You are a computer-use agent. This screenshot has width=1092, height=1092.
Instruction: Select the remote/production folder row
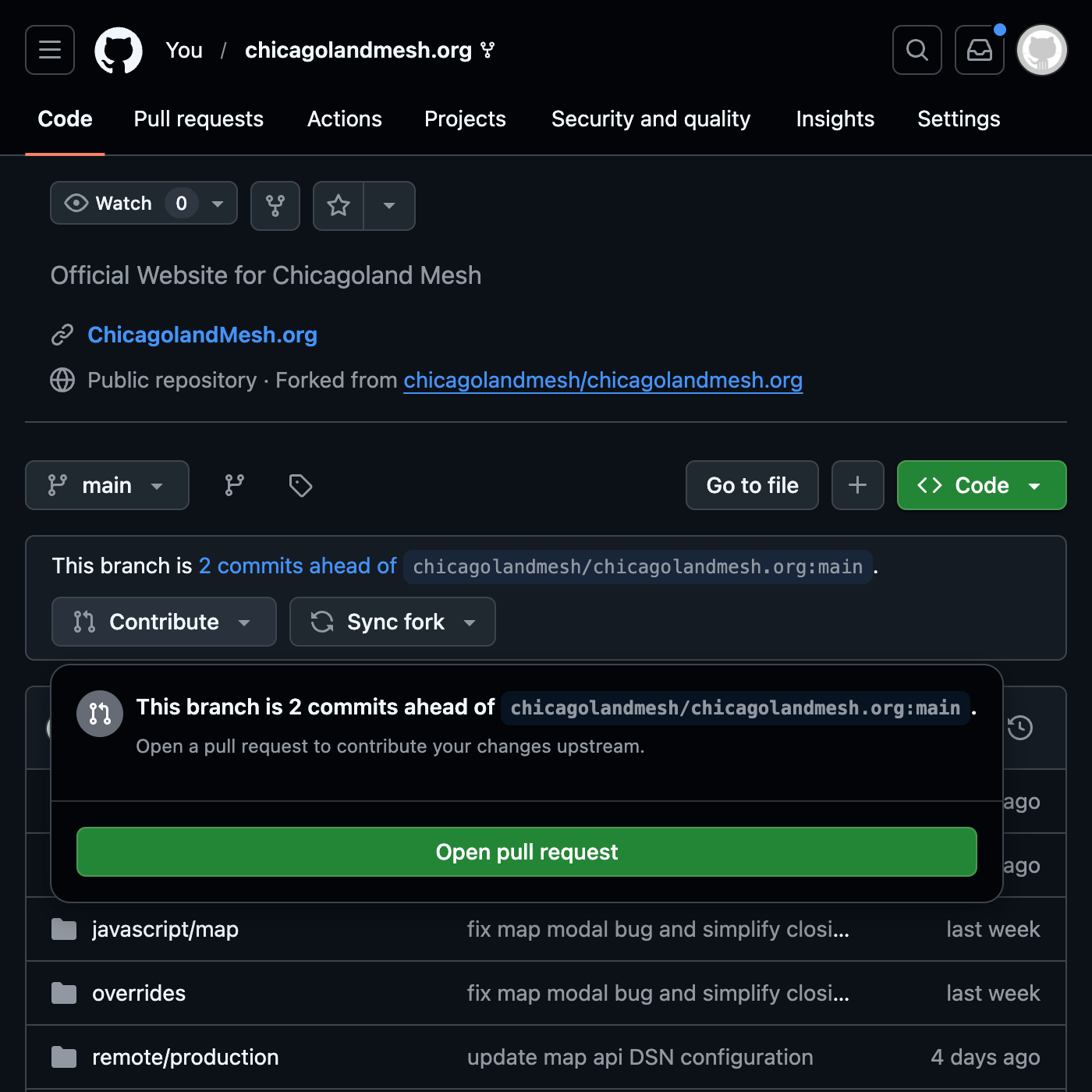(185, 1057)
